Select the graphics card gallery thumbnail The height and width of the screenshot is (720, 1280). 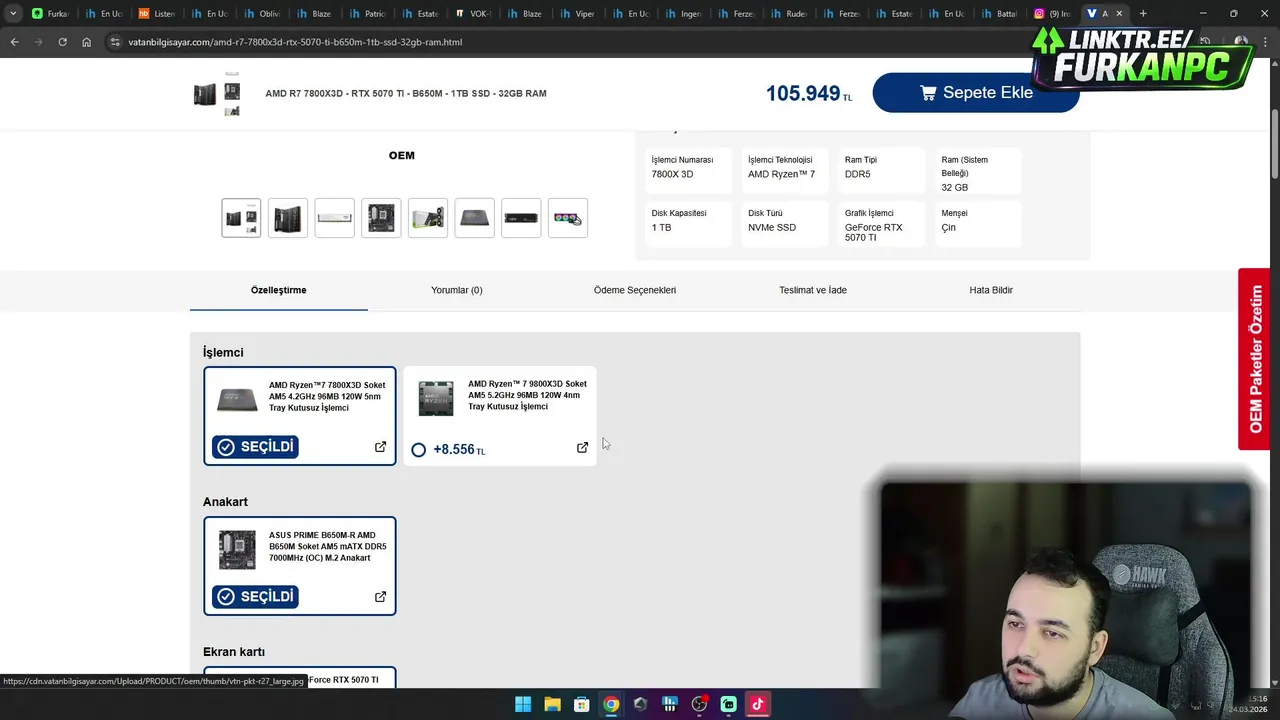tap(428, 218)
